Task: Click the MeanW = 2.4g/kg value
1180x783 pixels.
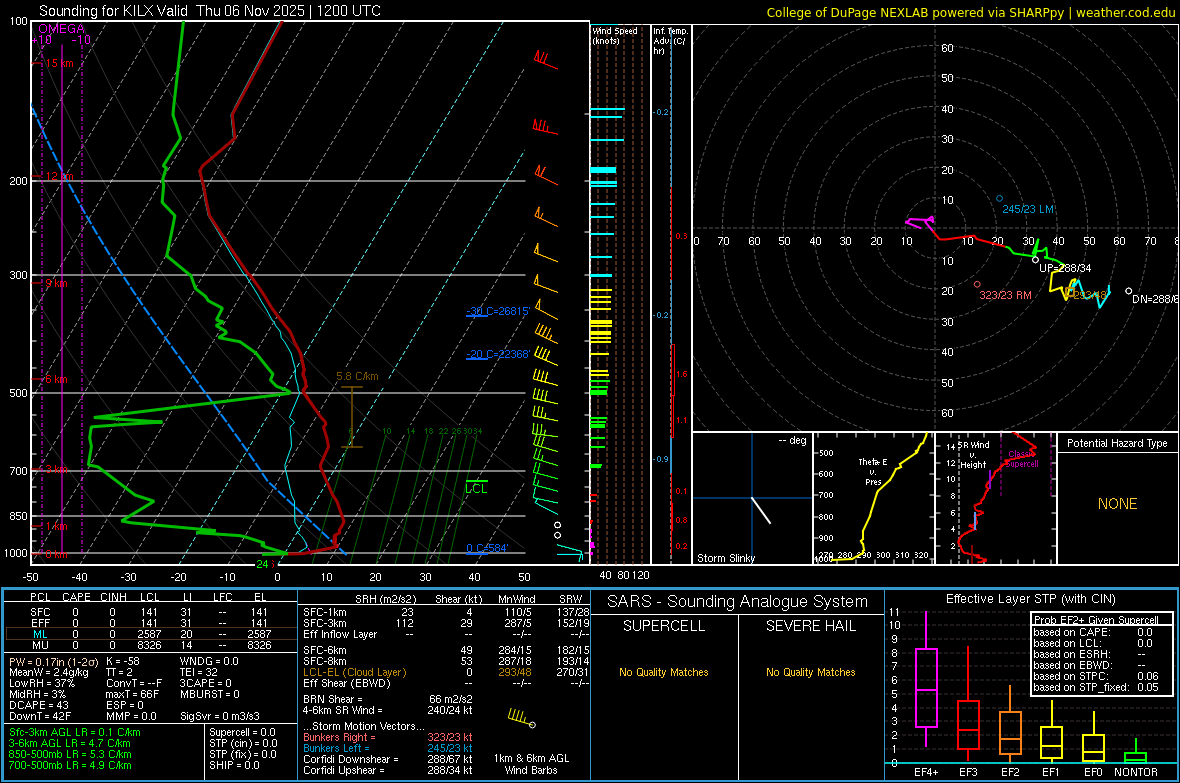Action: (49, 672)
